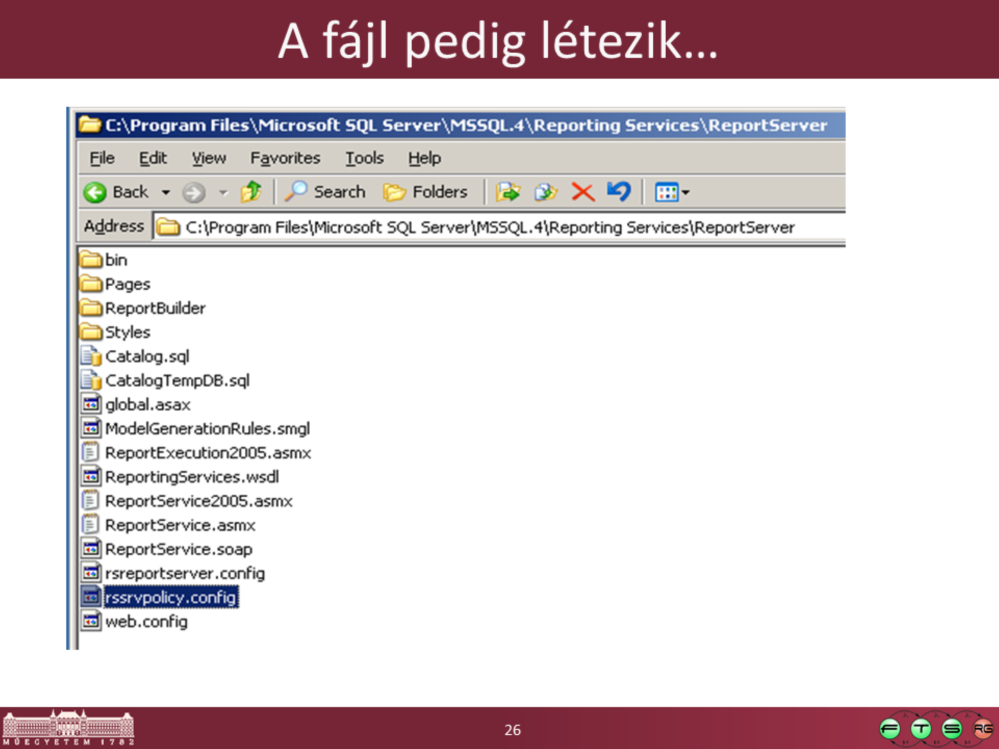Click the ReportBuilder folder name

point(155,308)
